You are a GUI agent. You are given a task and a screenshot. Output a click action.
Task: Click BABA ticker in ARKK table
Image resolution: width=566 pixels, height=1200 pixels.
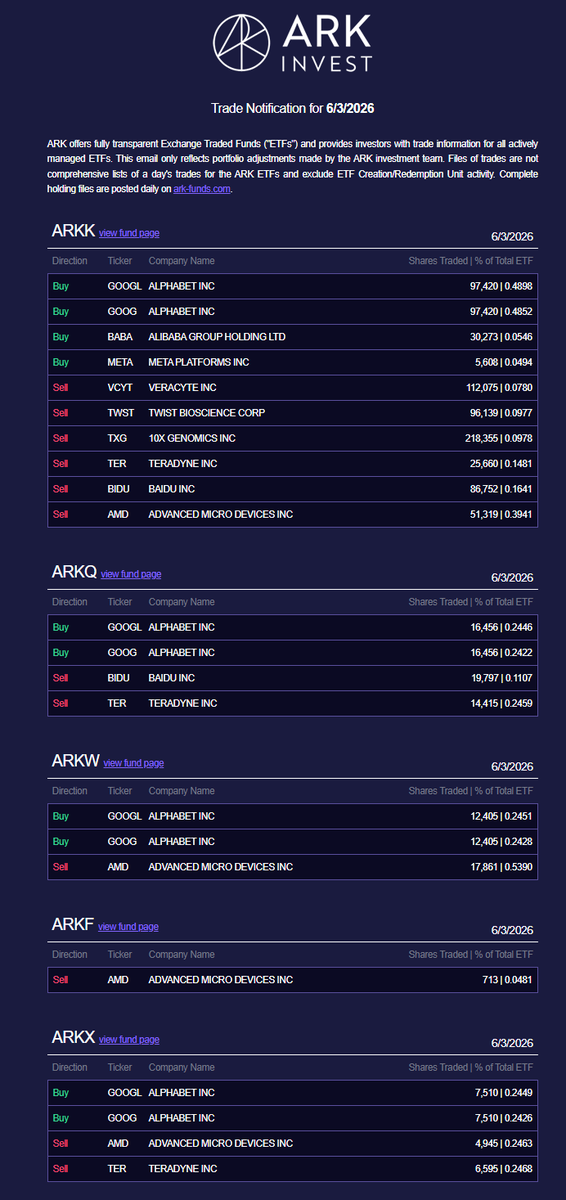tap(120, 337)
